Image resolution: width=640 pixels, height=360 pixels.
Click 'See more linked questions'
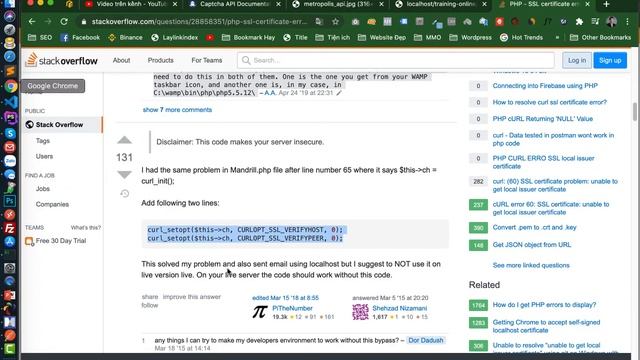[x=531, y=265]
